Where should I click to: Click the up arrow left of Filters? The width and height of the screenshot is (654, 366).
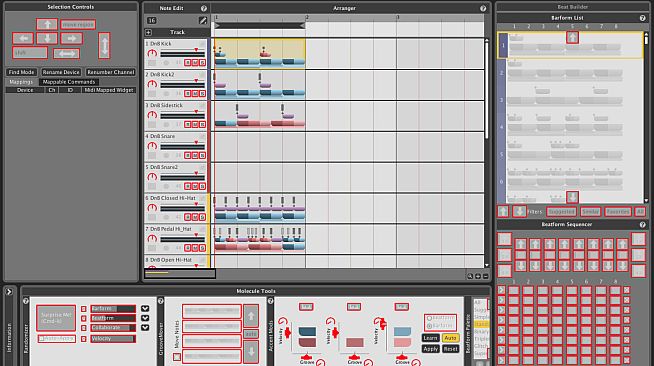503,211
